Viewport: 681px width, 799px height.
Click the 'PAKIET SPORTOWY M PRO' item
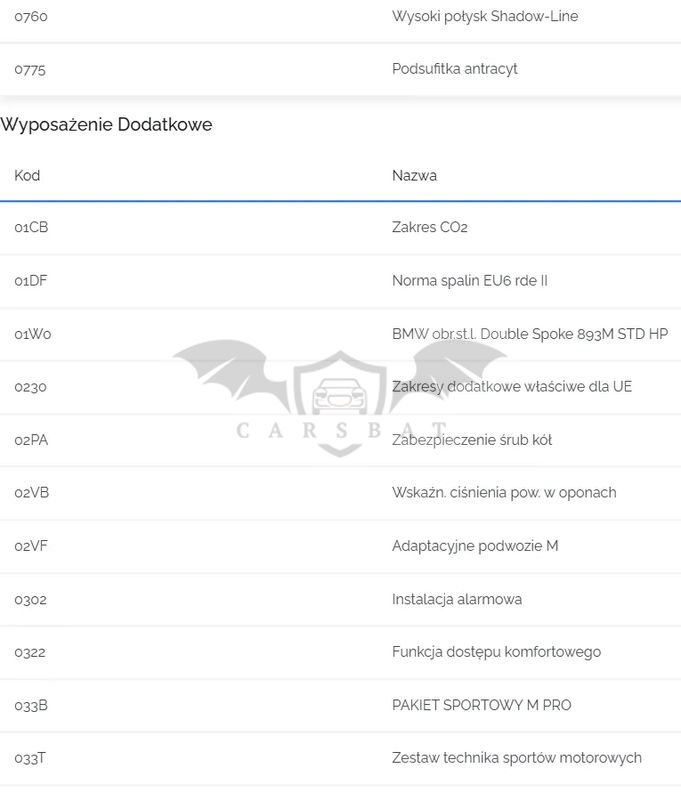[x=482, y=705]
